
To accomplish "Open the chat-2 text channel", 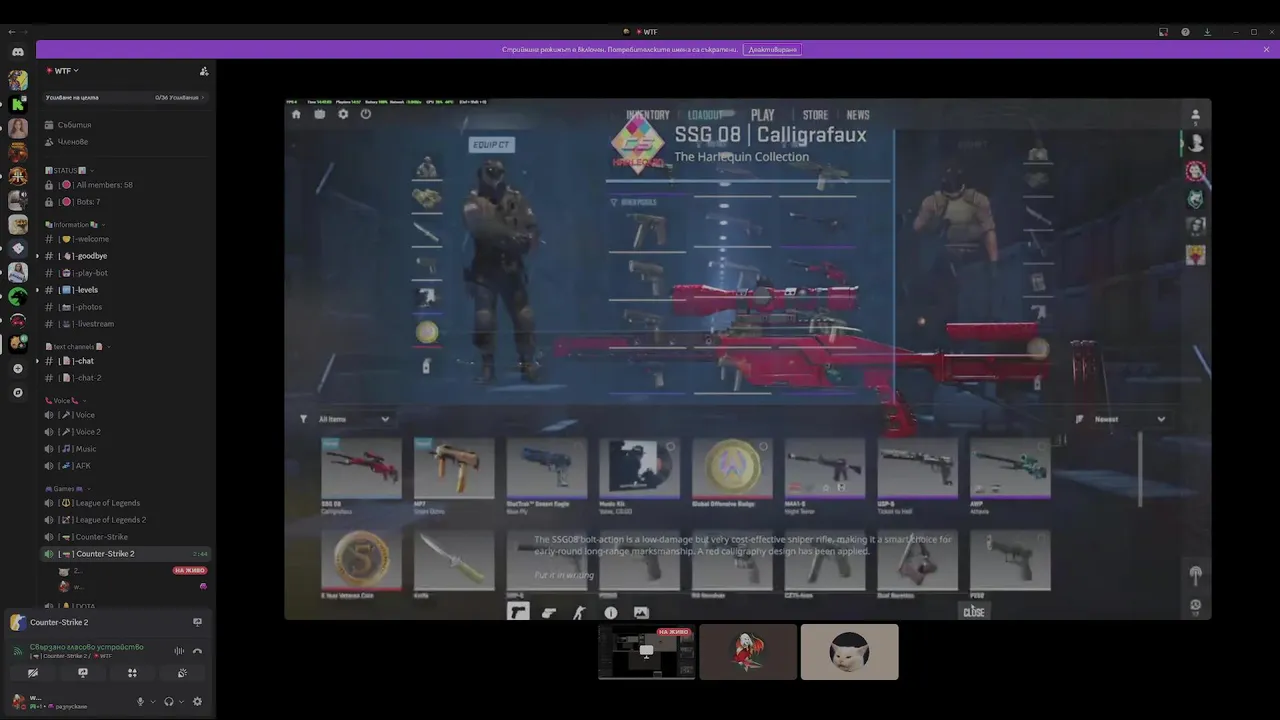I will 125,378.
